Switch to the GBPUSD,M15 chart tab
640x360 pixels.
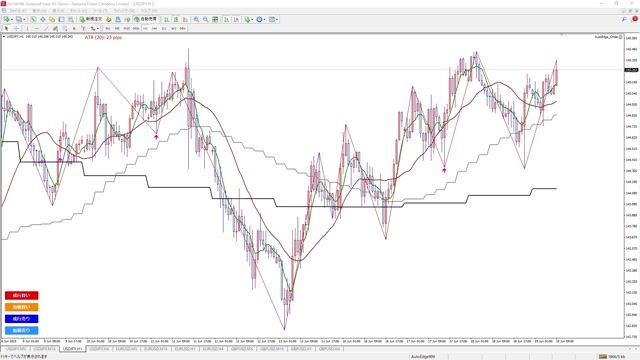point(271,349)
